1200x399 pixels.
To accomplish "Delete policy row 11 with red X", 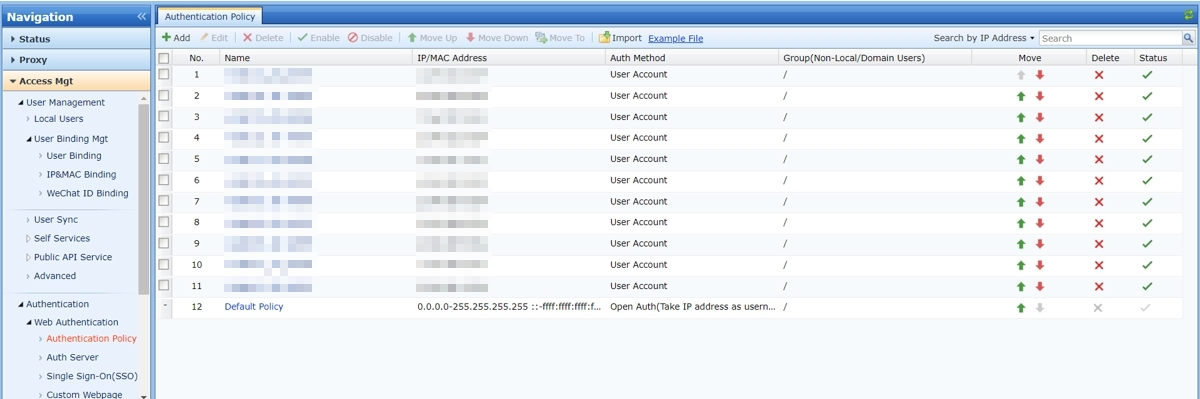I will (1099, 287).
